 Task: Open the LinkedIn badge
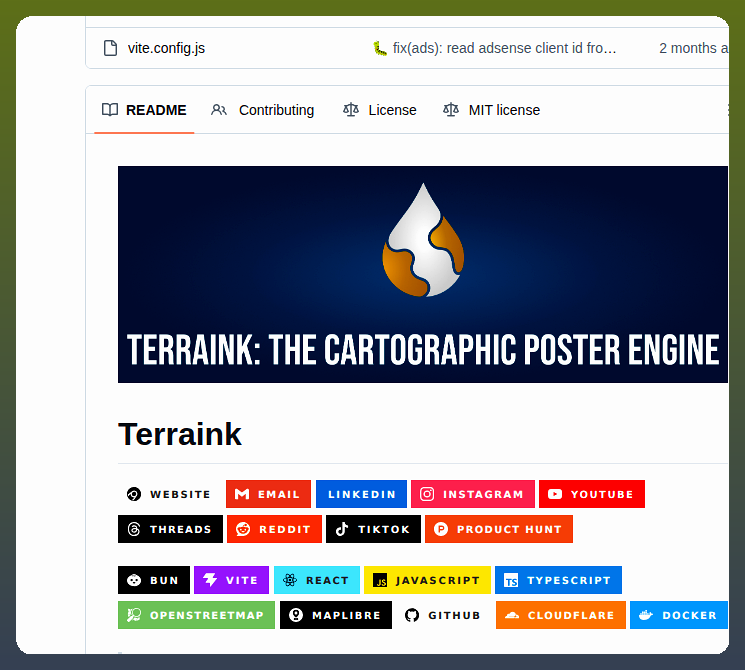pyautogui.click(x=361, y=494)
